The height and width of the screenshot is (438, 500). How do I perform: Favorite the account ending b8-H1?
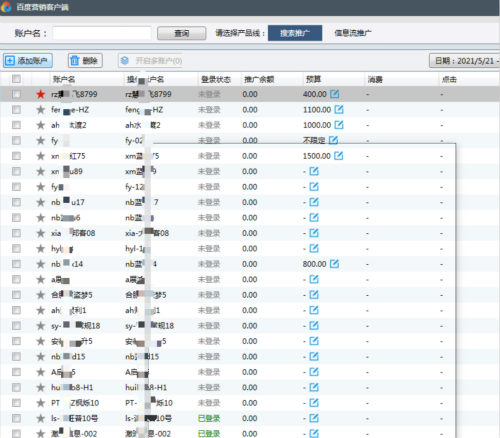(x=41, y=387)
